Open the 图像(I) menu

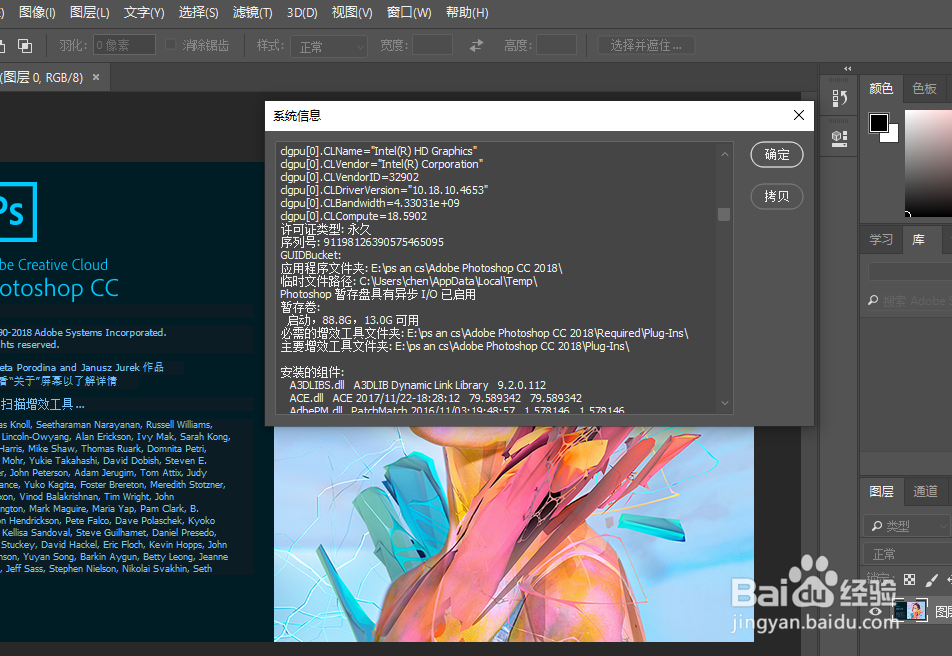click(37, 12)
